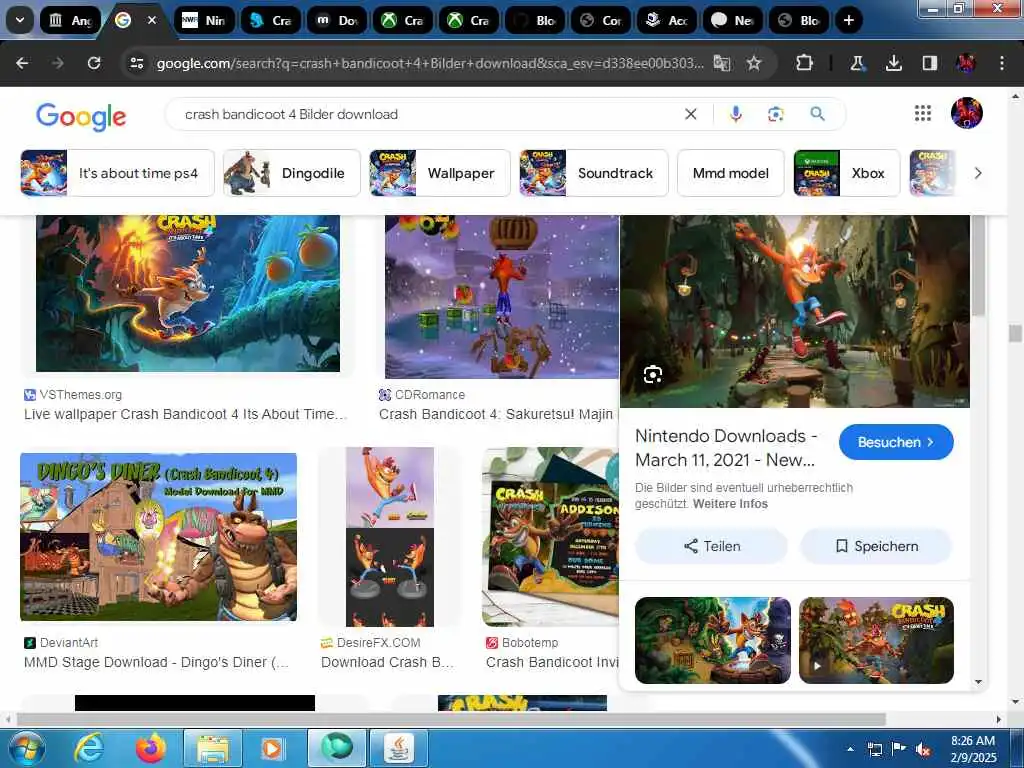Start voice search microphone
1024x768 pixels.
736,114
